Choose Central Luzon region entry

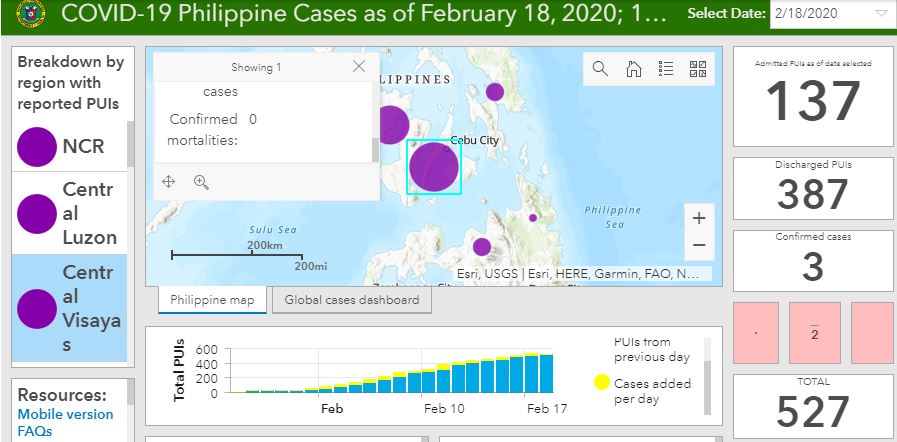click(68, 213)
